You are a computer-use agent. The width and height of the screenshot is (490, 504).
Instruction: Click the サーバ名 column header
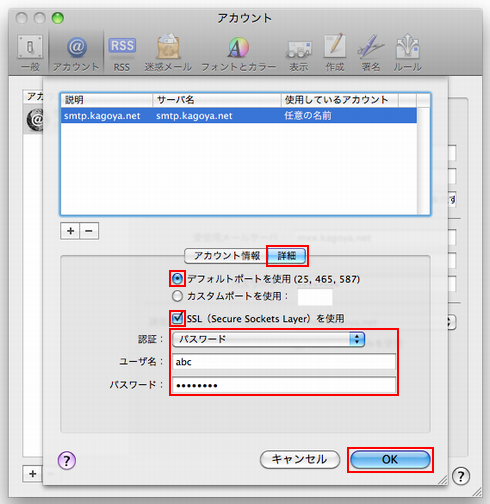217,100
